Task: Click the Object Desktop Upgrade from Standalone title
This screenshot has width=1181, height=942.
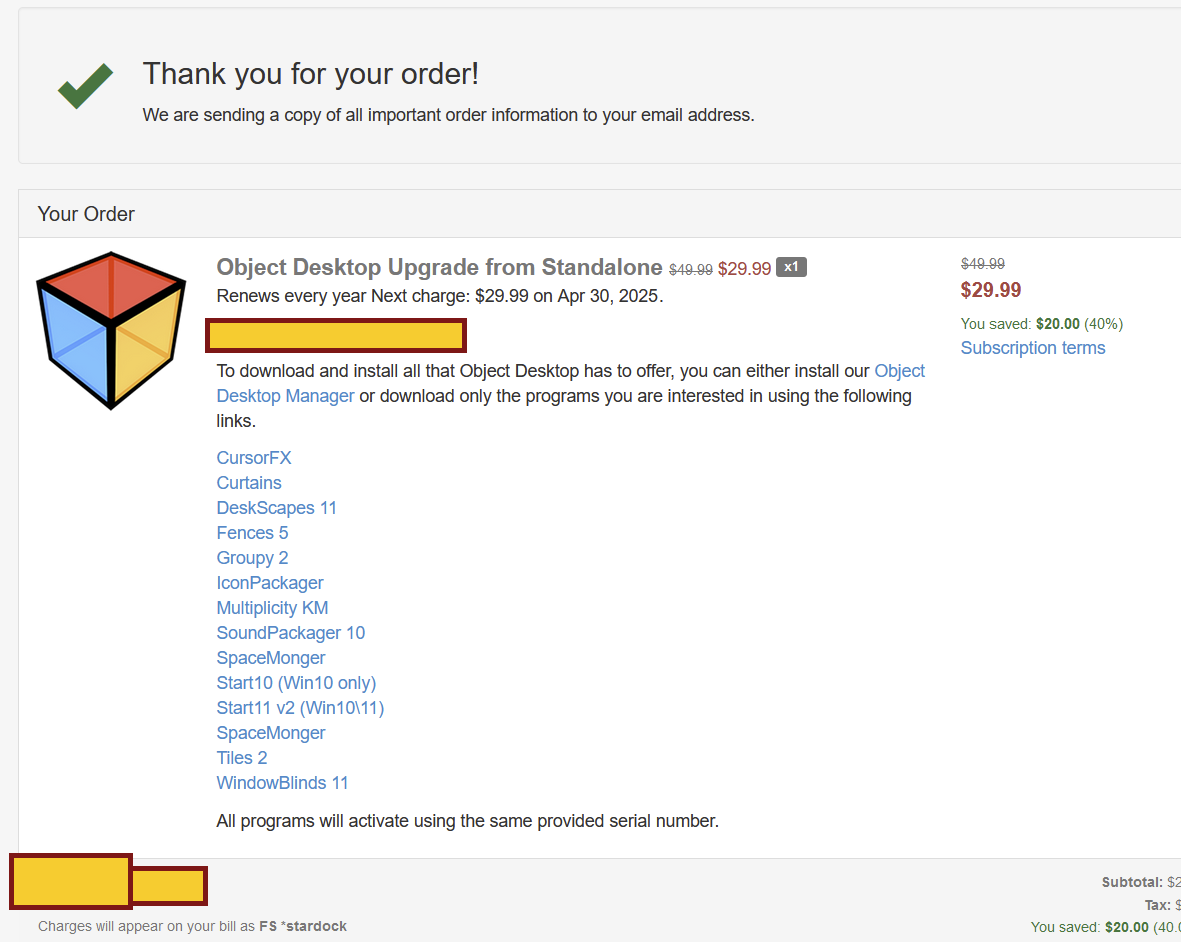Action: (439, 267)
